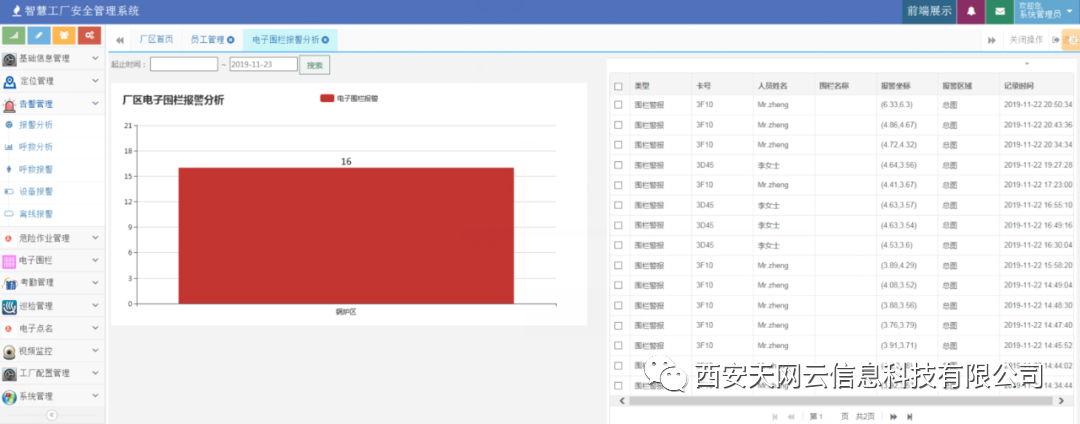
Task: Expand the 电子点名 menu chevron
Action: 95,328
